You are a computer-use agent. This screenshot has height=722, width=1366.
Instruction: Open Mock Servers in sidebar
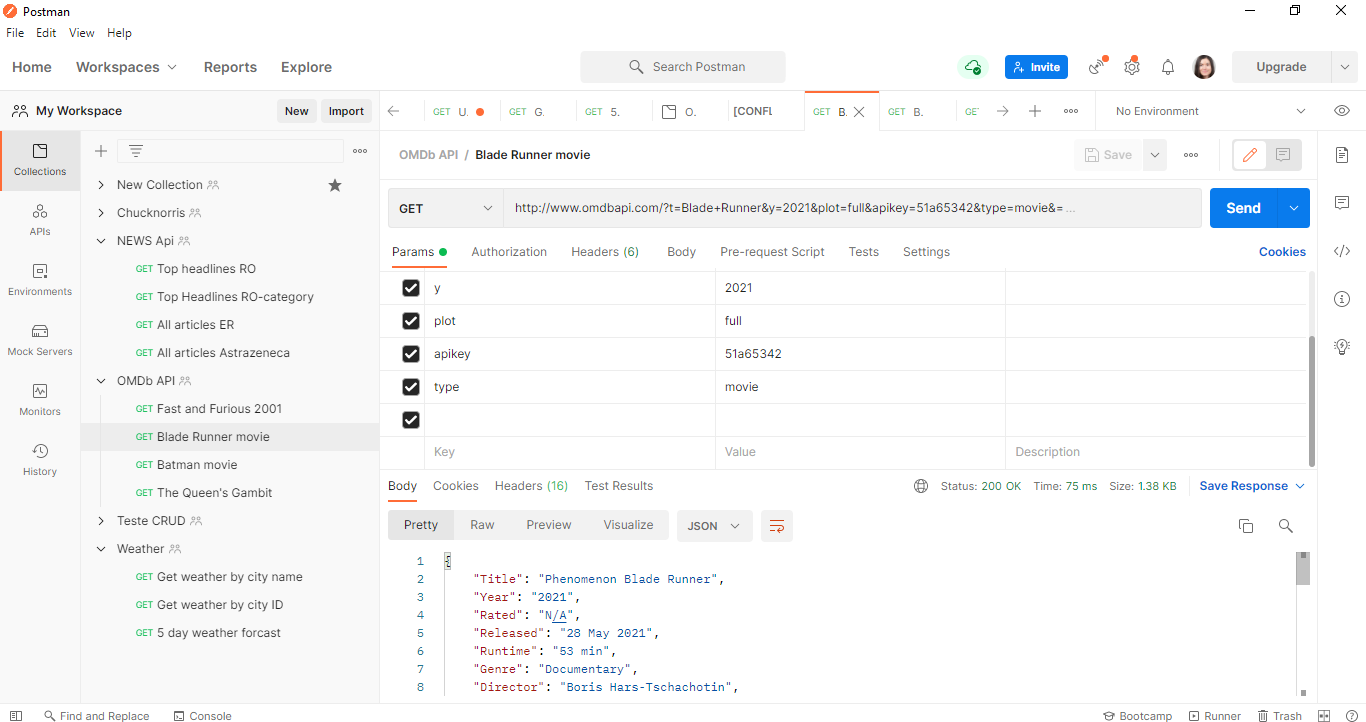tap(40, 340)
